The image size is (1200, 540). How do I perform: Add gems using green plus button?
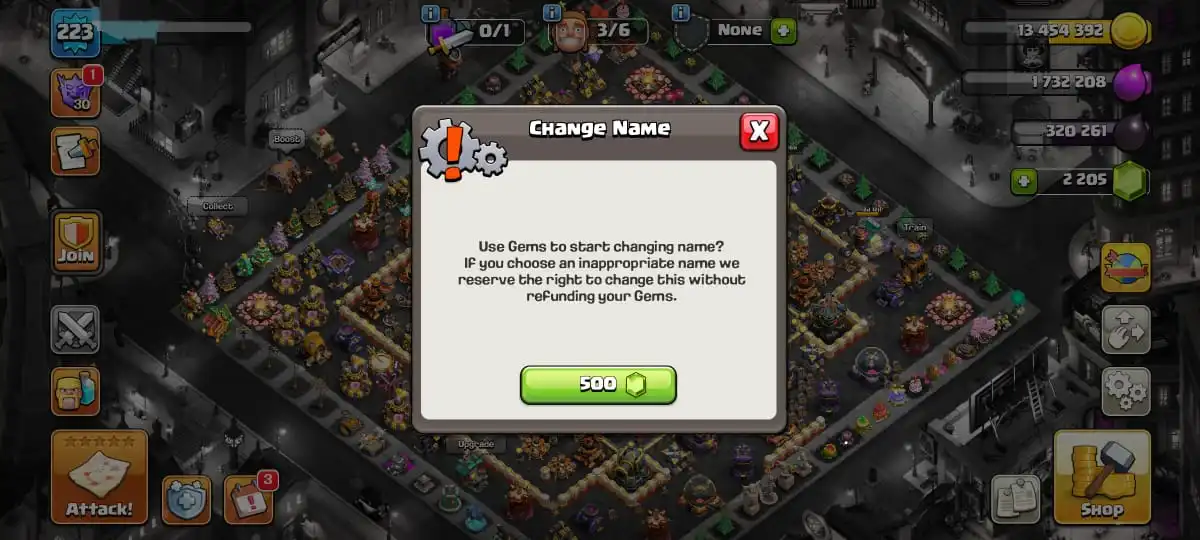click(x=1022, y=182)
